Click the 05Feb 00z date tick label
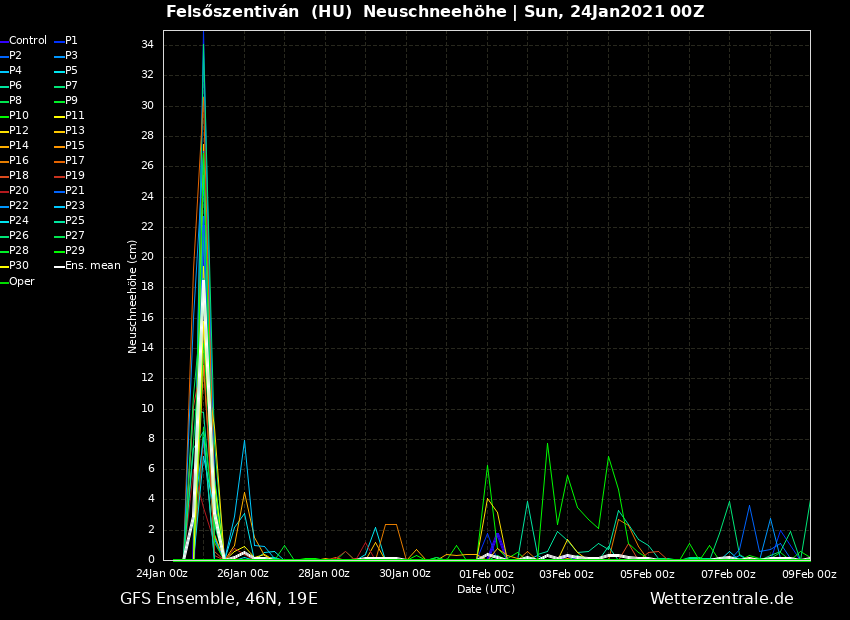Image resolution: width=850 pixels, height=620 pixels. click(x=647, y=574)
